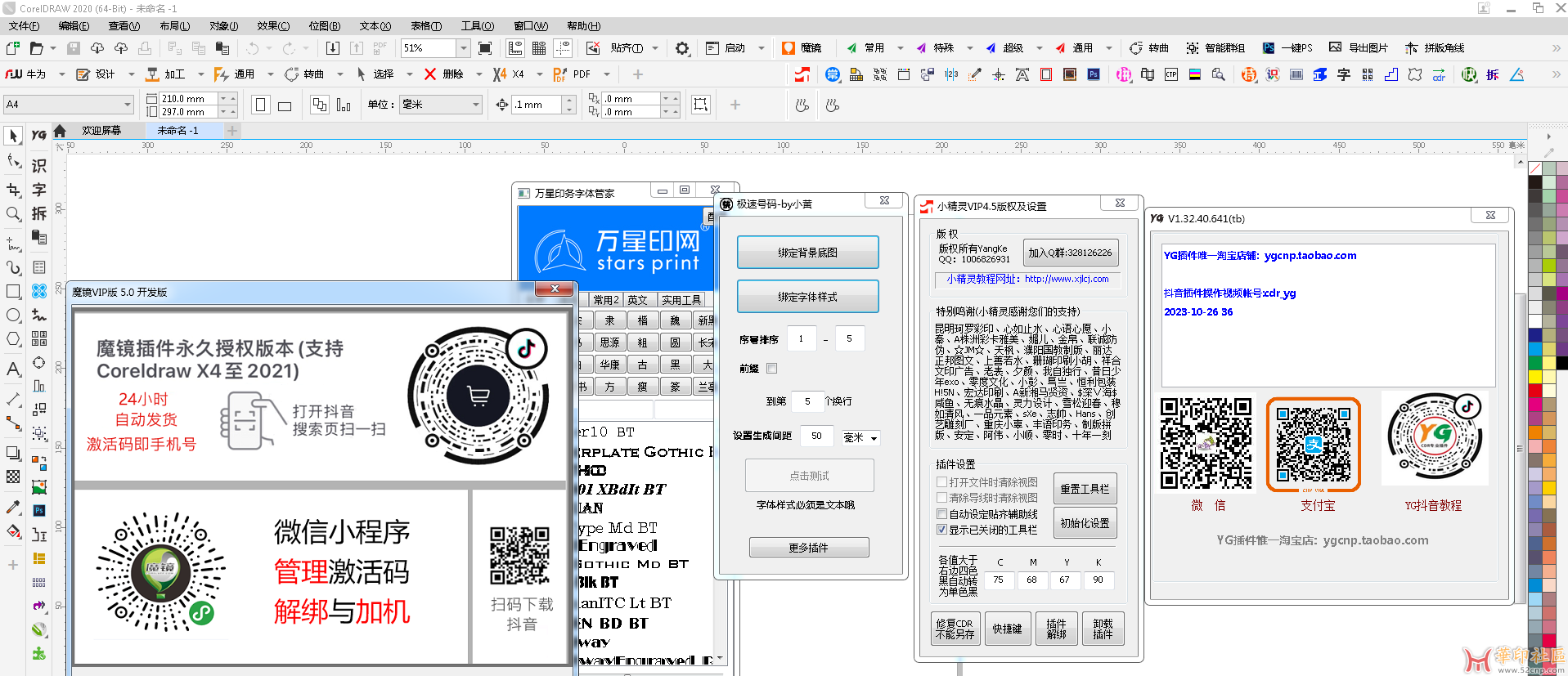
Task: Click the 拆 icon in plugin toolbar
Action: 1493,74
